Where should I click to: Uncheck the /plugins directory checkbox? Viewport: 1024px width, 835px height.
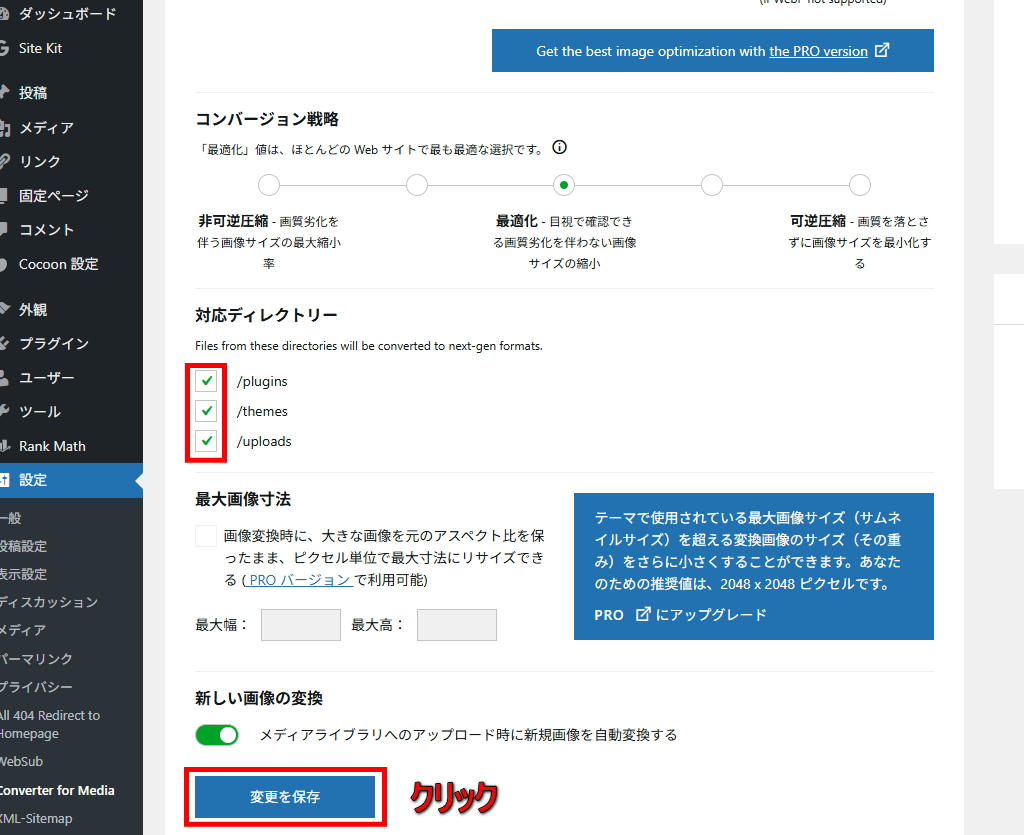(207, 381)
